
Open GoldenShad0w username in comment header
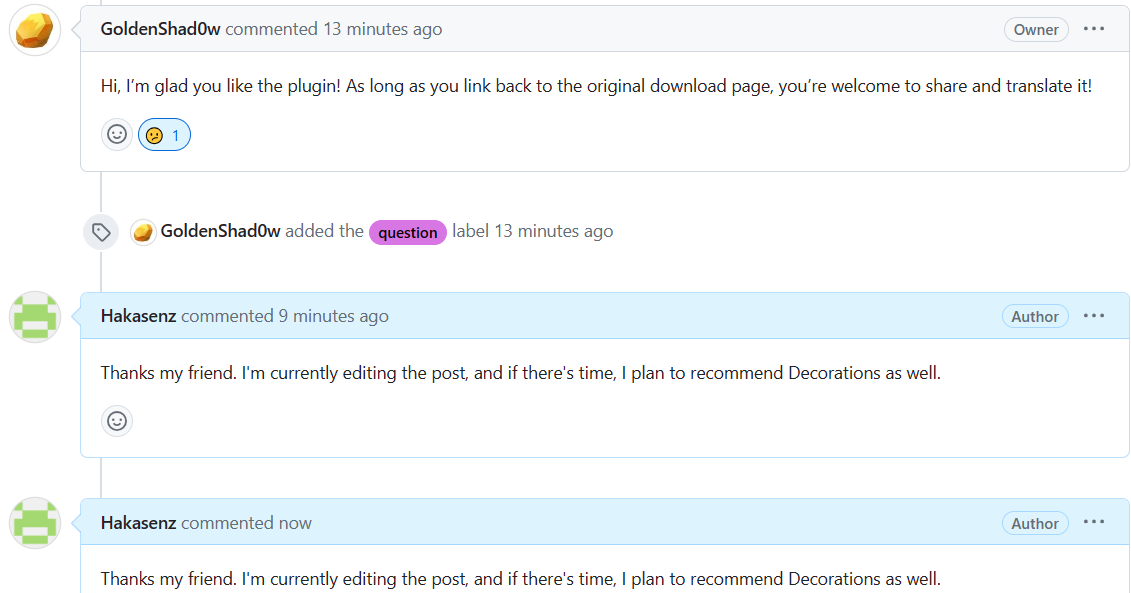coord(160,29)
